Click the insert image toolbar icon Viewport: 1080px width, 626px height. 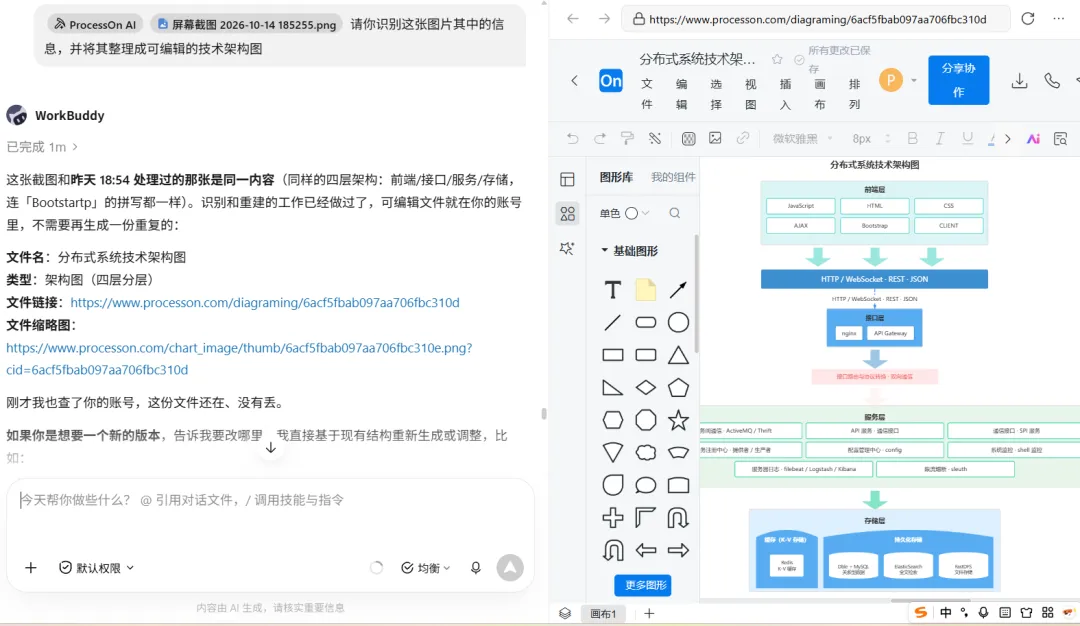coord(715,138)
